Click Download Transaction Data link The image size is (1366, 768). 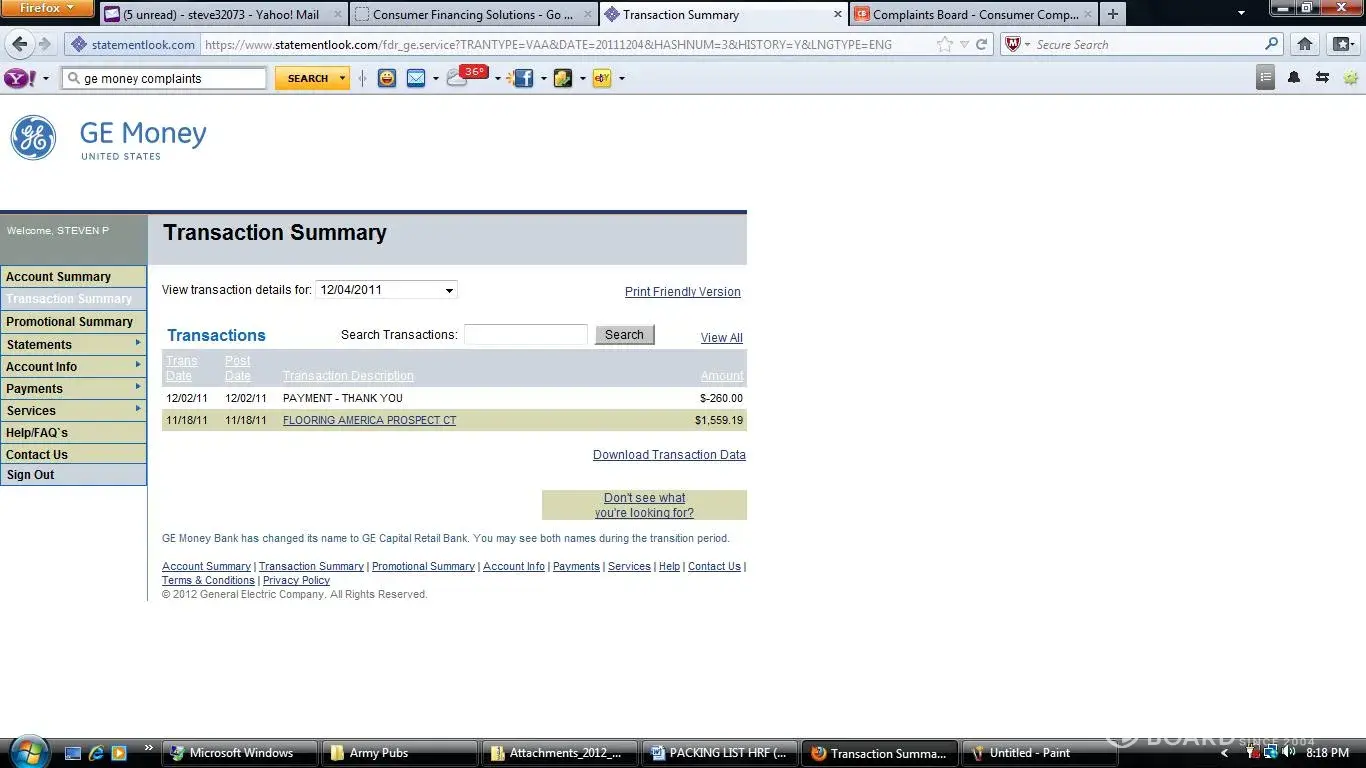click(x=669, y=455)
